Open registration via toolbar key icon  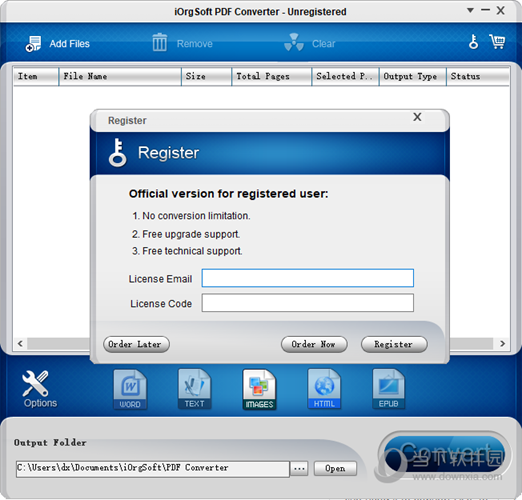click(473, 42)
